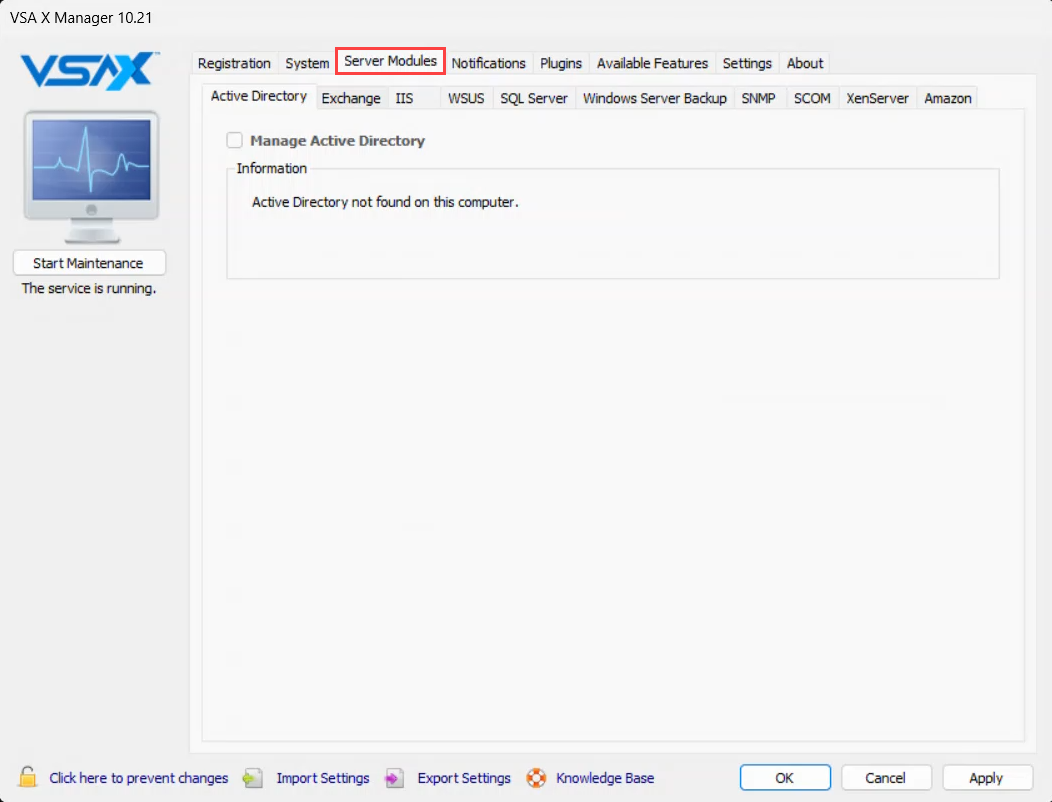Image resolution: width=1052 pixels, height=802 pixels.
Task: Open the Registration tab
Action: click(234, 63)
